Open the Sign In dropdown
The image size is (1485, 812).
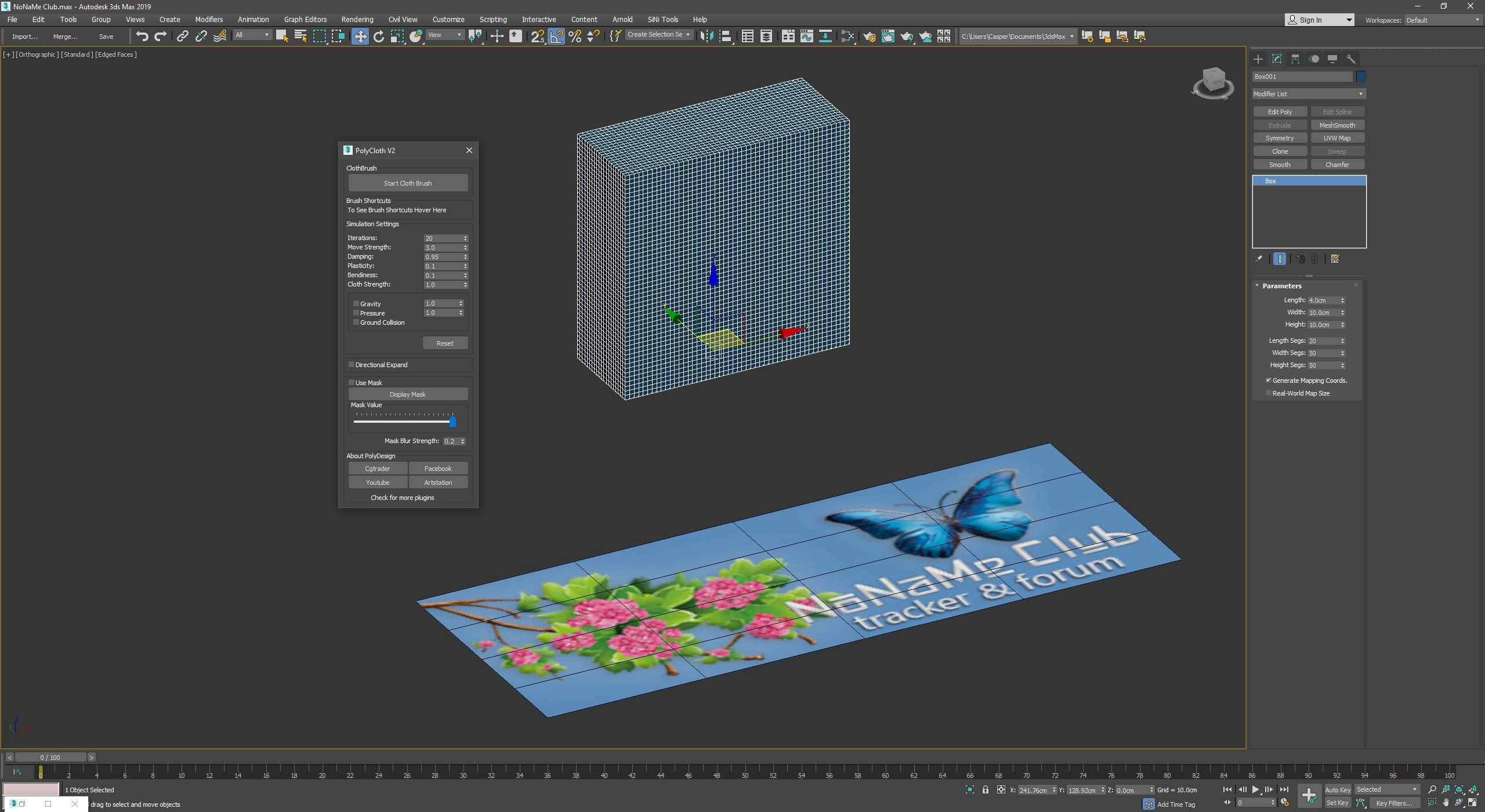tap(1319, 20)
